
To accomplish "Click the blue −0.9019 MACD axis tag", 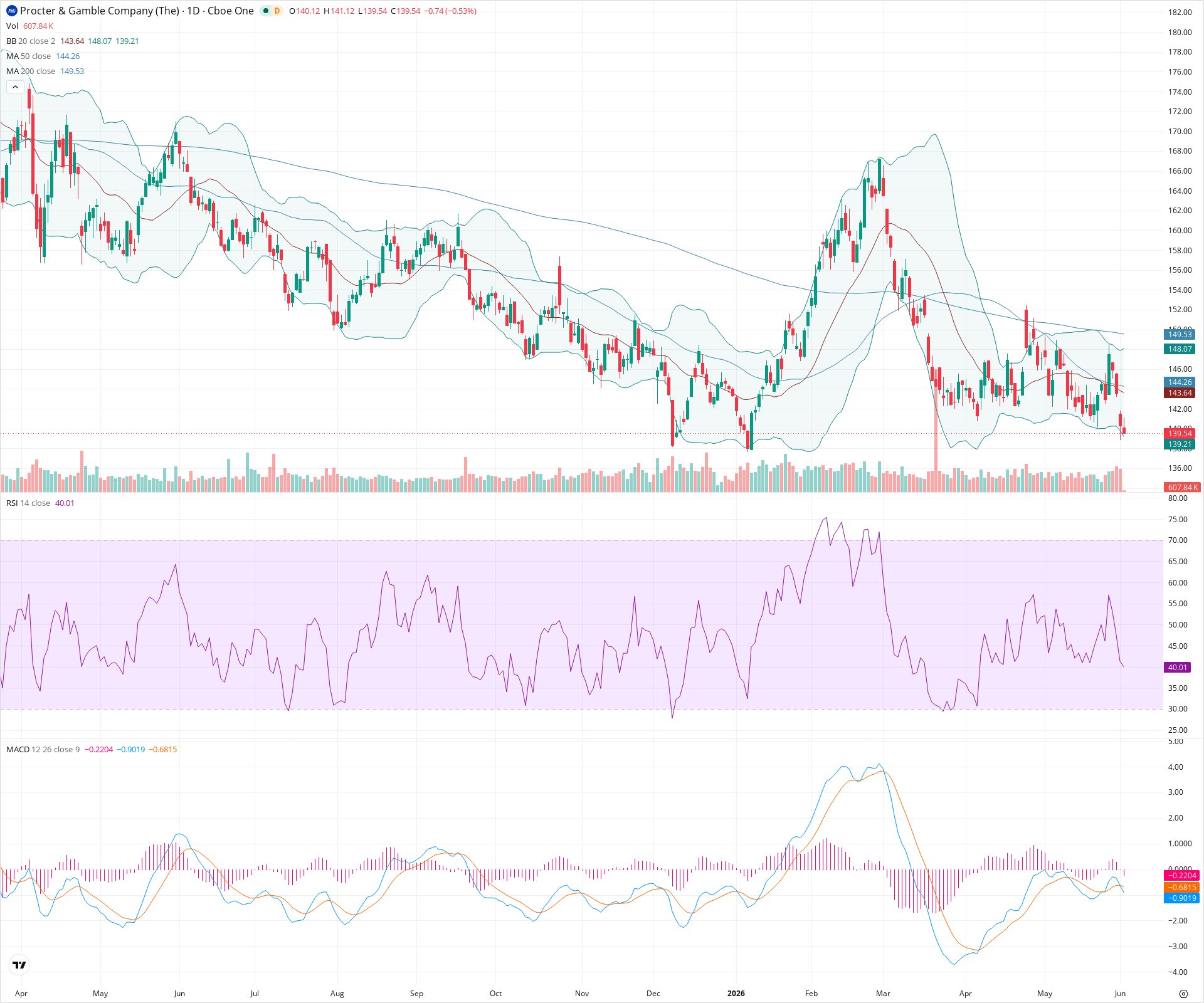I will [1182, 898].
